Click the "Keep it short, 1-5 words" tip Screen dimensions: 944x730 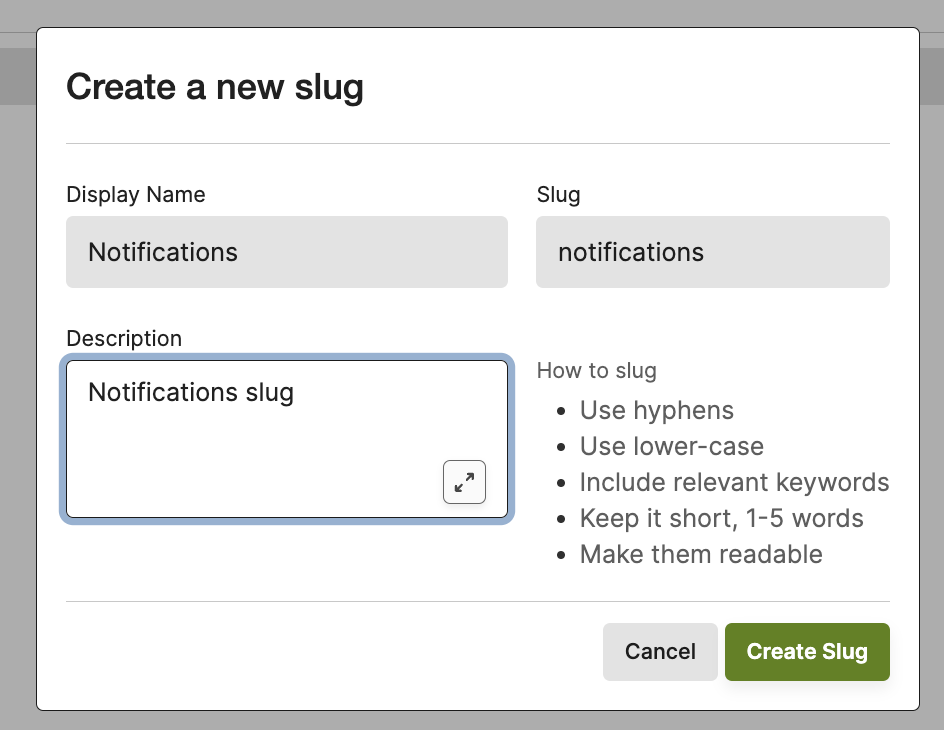722,519
